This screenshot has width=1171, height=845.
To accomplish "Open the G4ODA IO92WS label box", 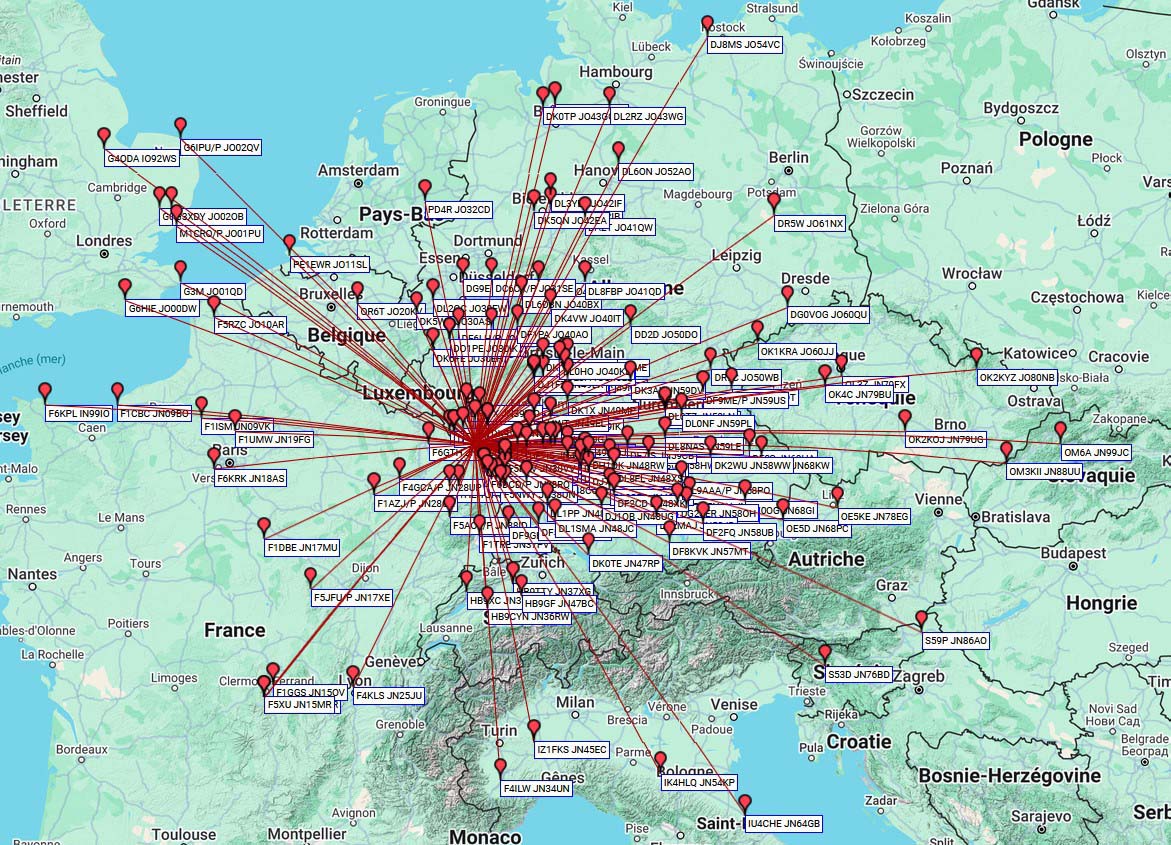I will (142, 158).
